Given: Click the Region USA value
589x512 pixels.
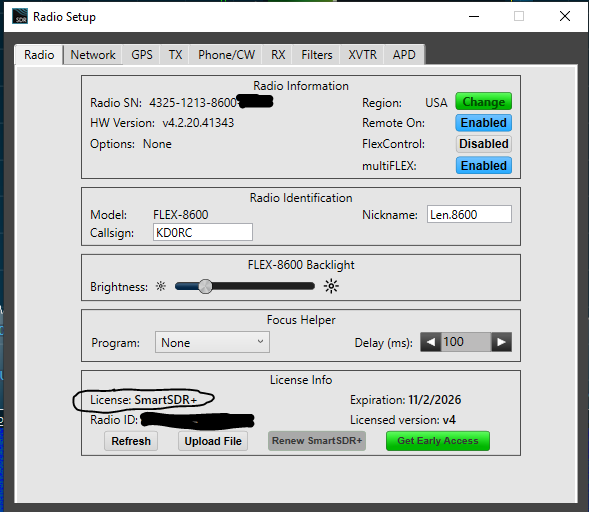Looking at the screenshot, I should click(x=436, y=103).
